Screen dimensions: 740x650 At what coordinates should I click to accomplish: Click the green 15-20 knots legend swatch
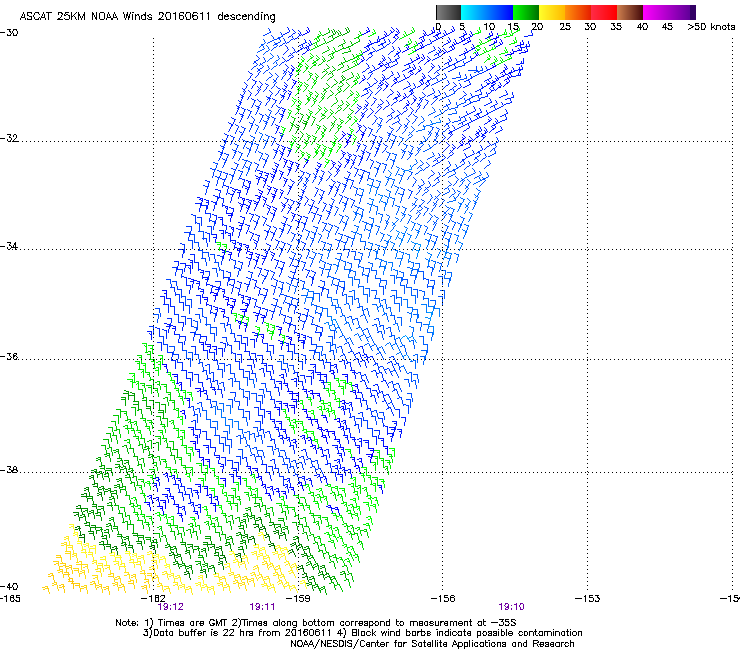526,12
